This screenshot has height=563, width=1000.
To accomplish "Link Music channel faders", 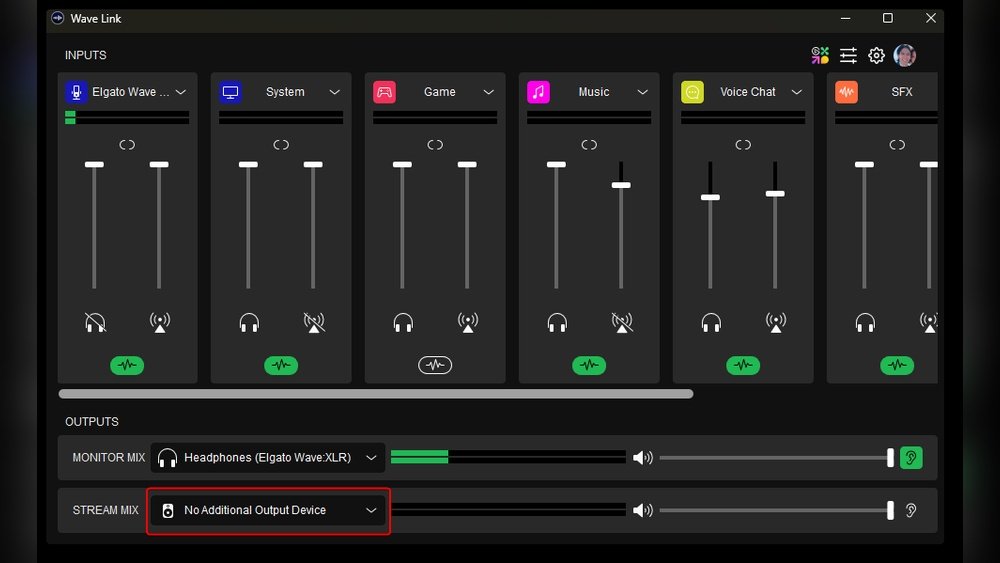I will pos(589,145).
